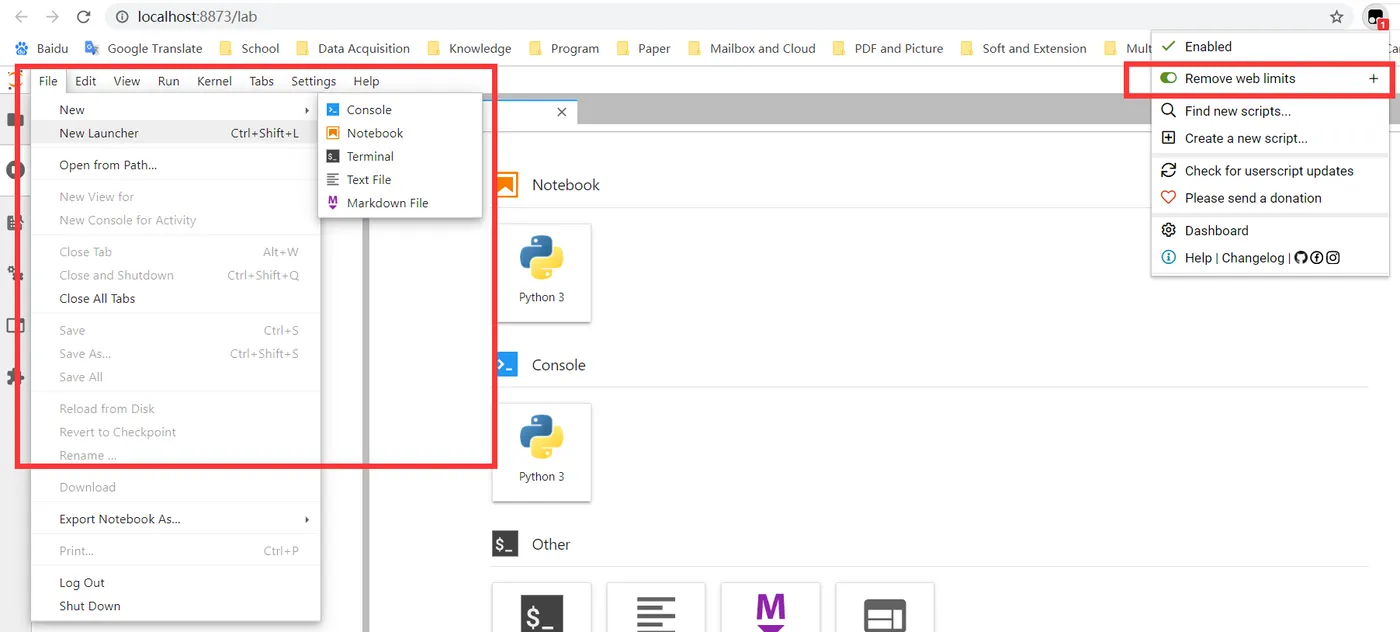Image resolution: width=1400 pixels, height=632 pixels.
Task: Open the Kernel menu
Action: [214, 81]
